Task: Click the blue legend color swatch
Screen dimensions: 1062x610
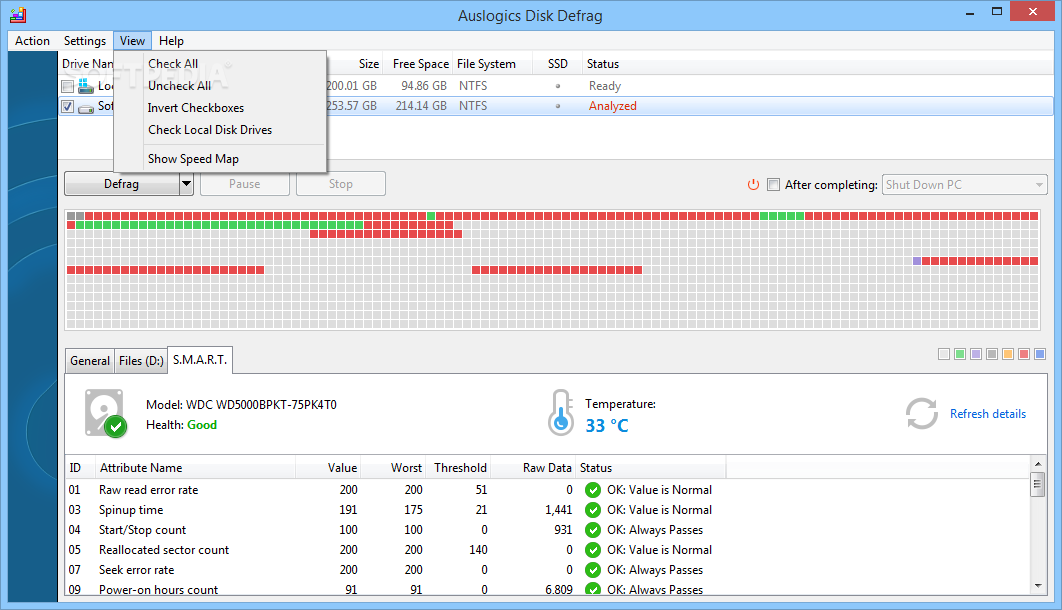Action: 1040,354
